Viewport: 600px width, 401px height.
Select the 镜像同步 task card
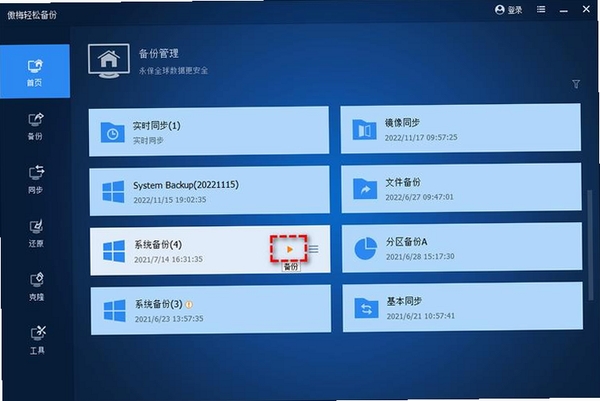(x=461, y=128)
